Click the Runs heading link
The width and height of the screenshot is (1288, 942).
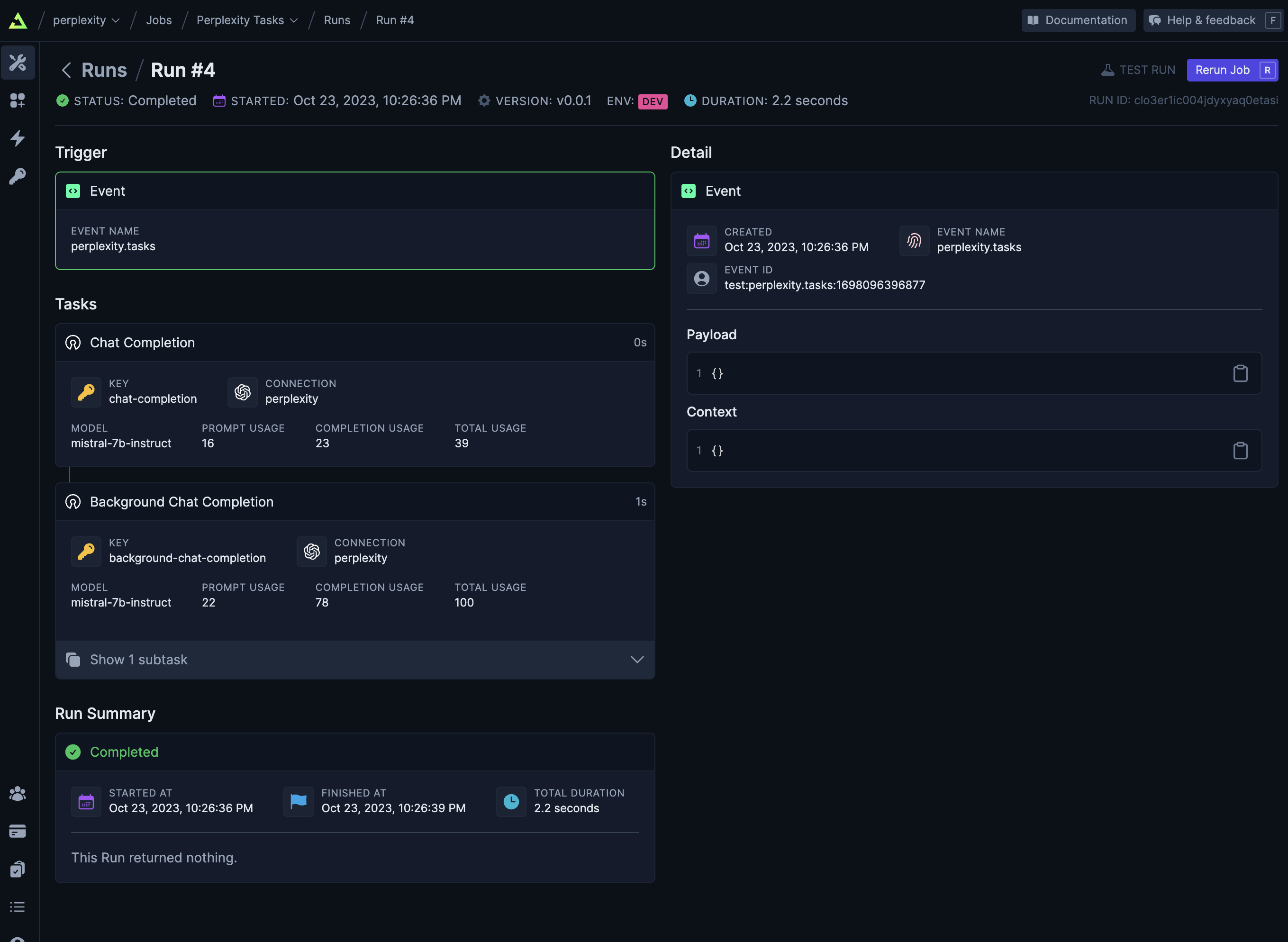[x=104, y=70]
